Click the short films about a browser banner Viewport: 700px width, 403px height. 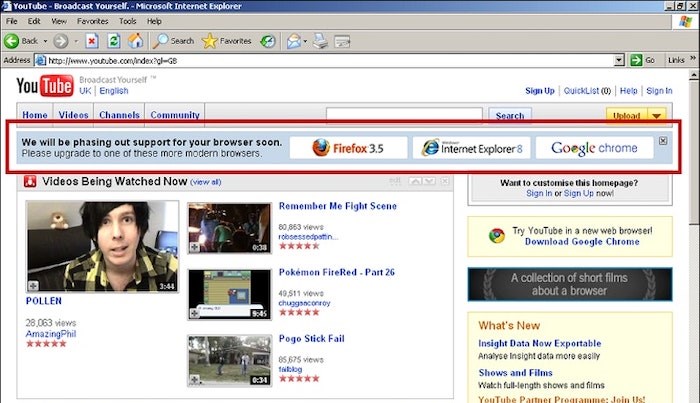click(x=570, y=284)
